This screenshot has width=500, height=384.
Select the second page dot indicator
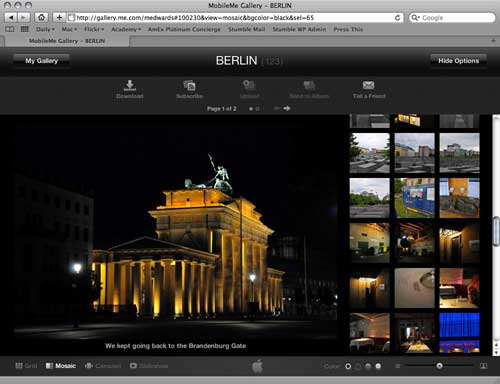pos(258,109)
